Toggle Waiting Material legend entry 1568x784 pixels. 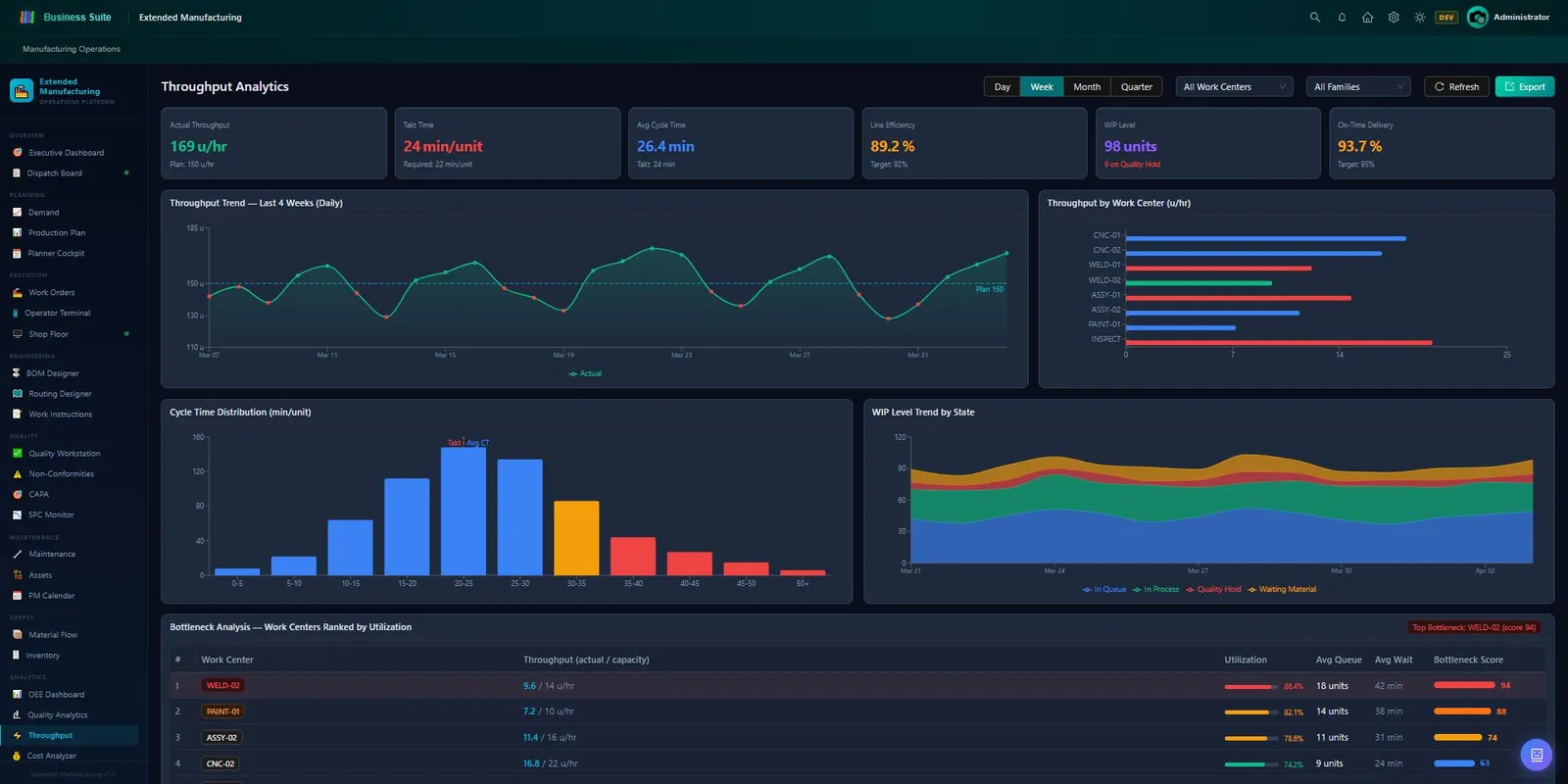(1282, 590)
